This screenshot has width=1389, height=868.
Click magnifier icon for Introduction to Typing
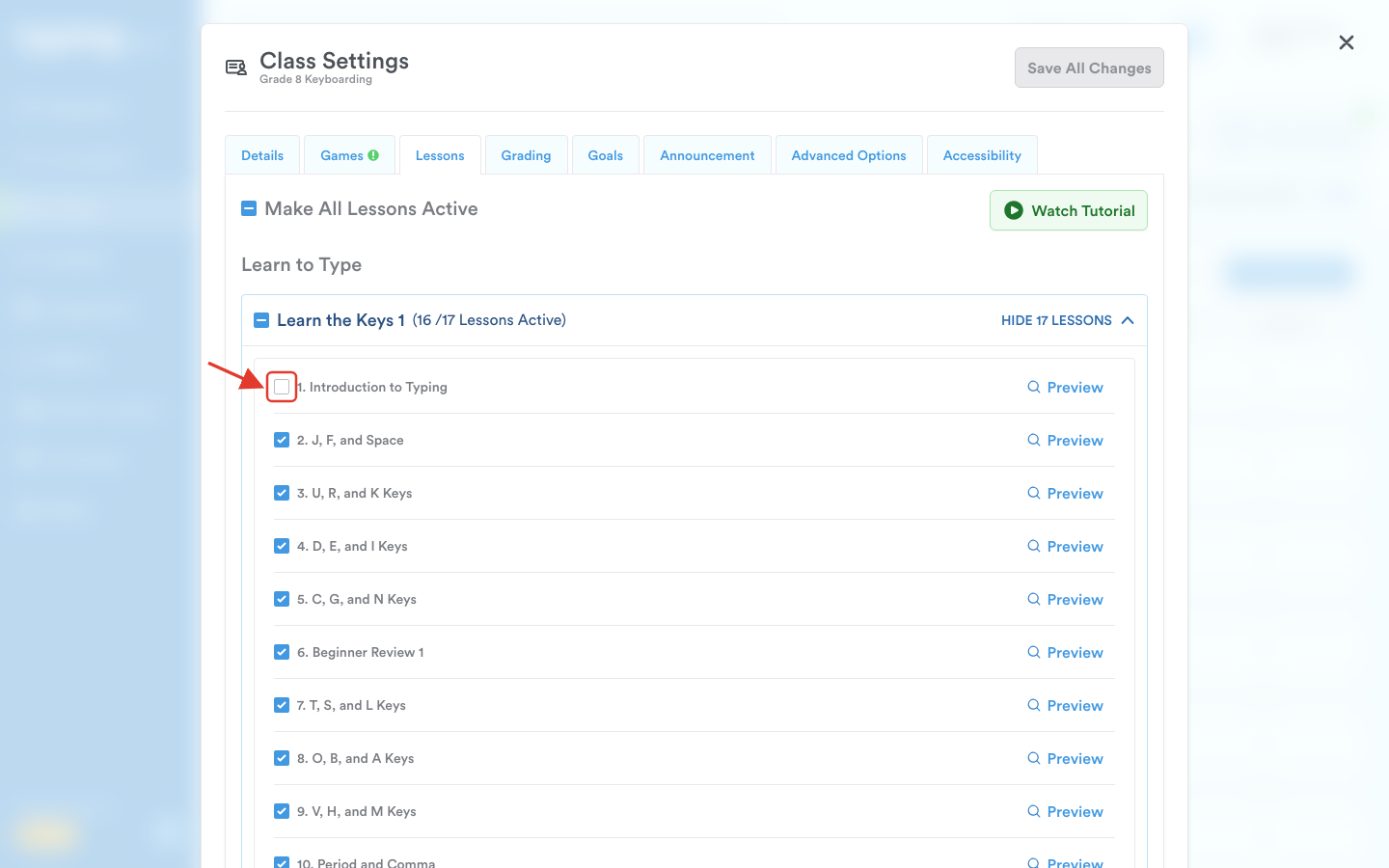(x=1034, y=387)
